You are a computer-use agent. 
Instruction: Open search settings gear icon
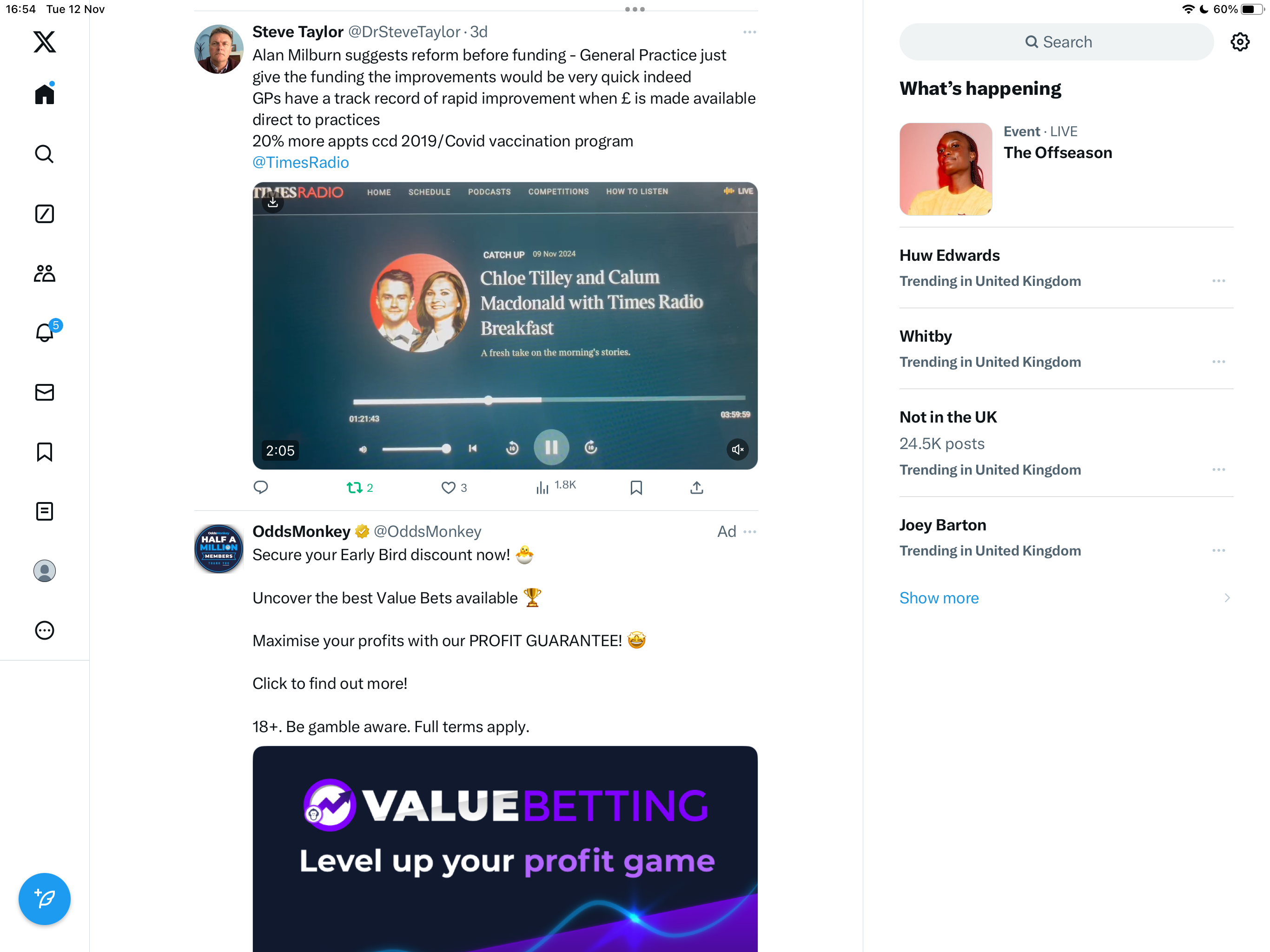click(1240, 42)
